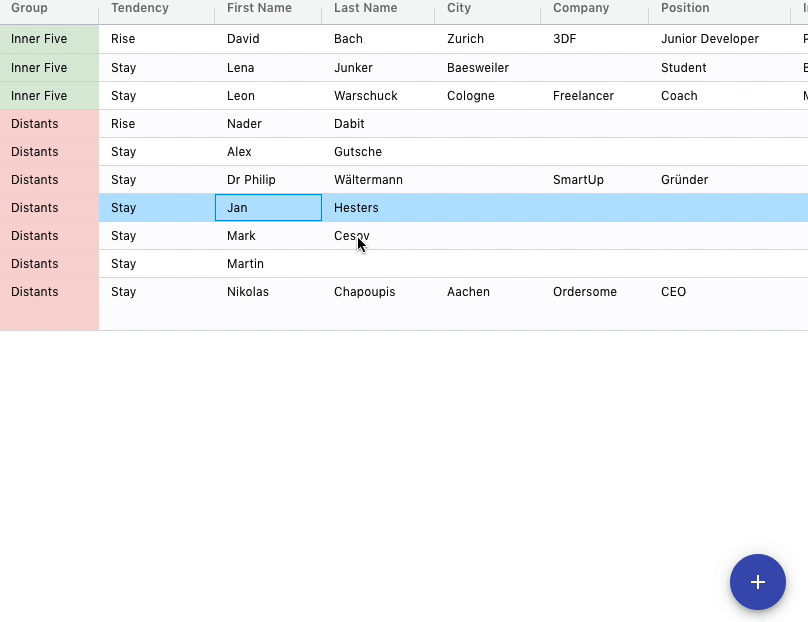Click the focused Jan first name cell
The image size is (808, 622).
coord(268,208)
